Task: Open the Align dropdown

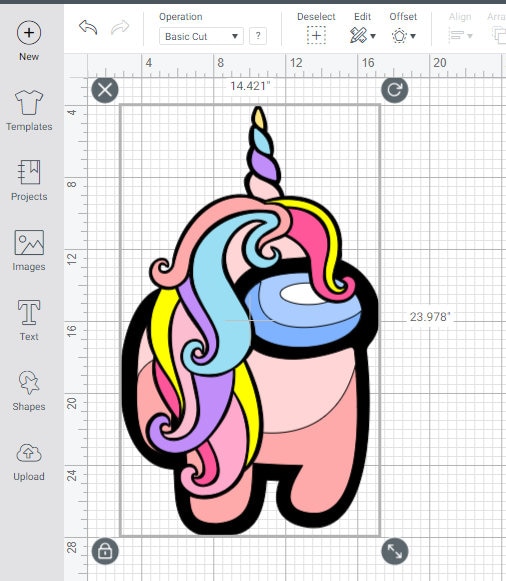Action: tap(460, 36)
